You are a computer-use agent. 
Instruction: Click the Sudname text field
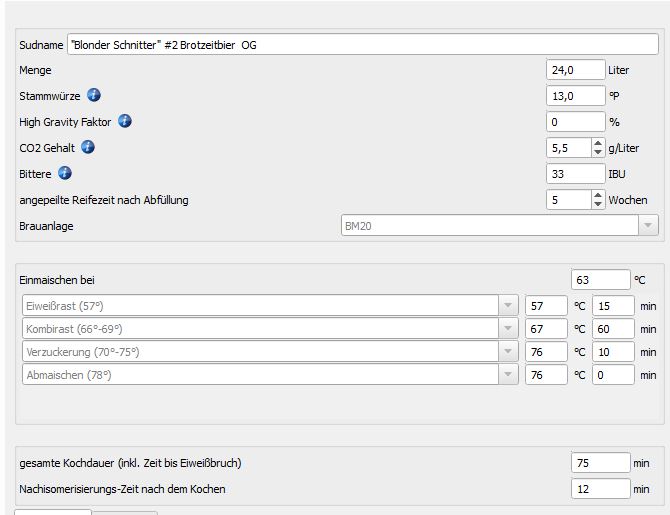pos(362,45)
